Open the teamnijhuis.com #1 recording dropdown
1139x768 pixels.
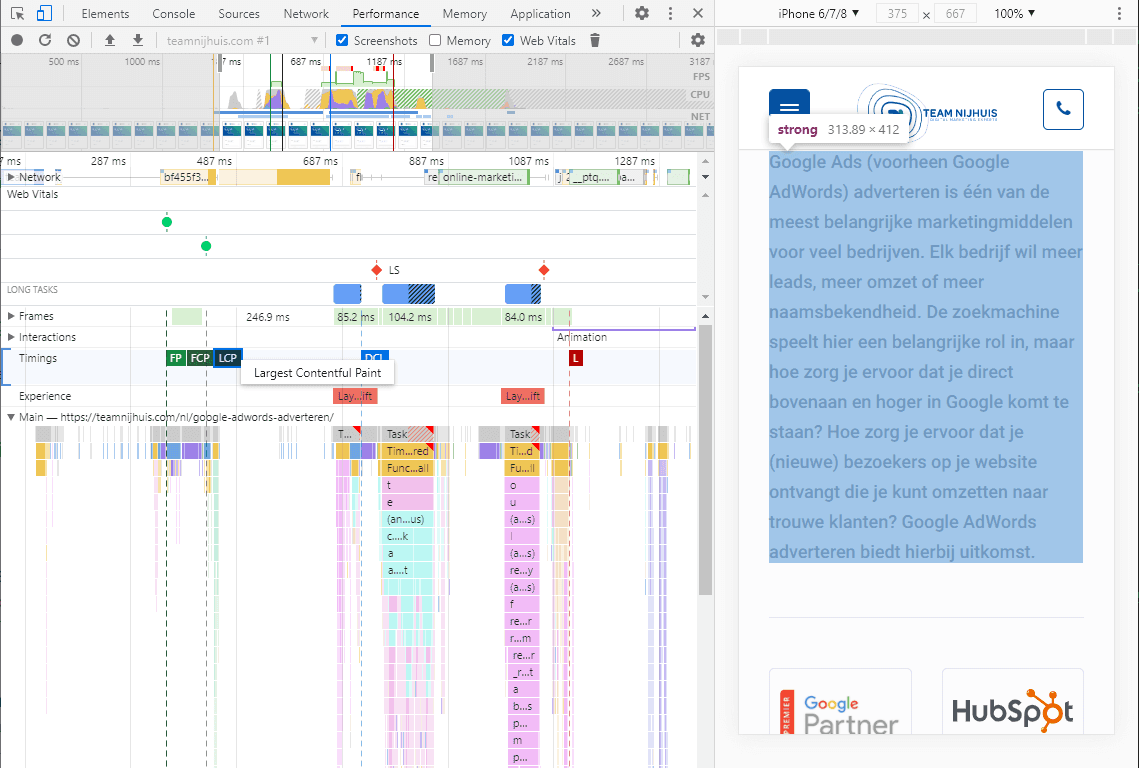coord(242,41)
